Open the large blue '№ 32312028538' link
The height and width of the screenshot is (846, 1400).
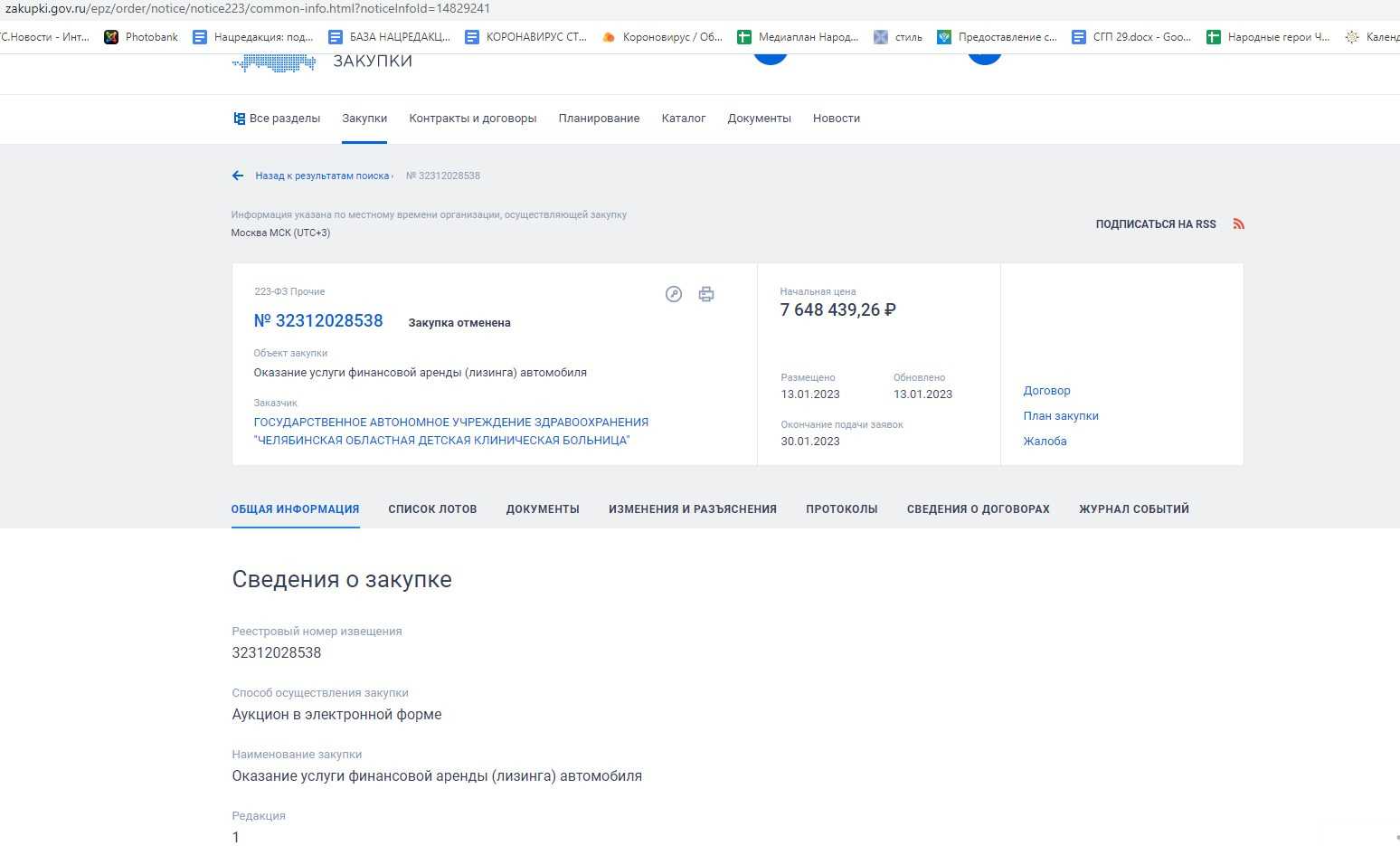pos(318,321)
